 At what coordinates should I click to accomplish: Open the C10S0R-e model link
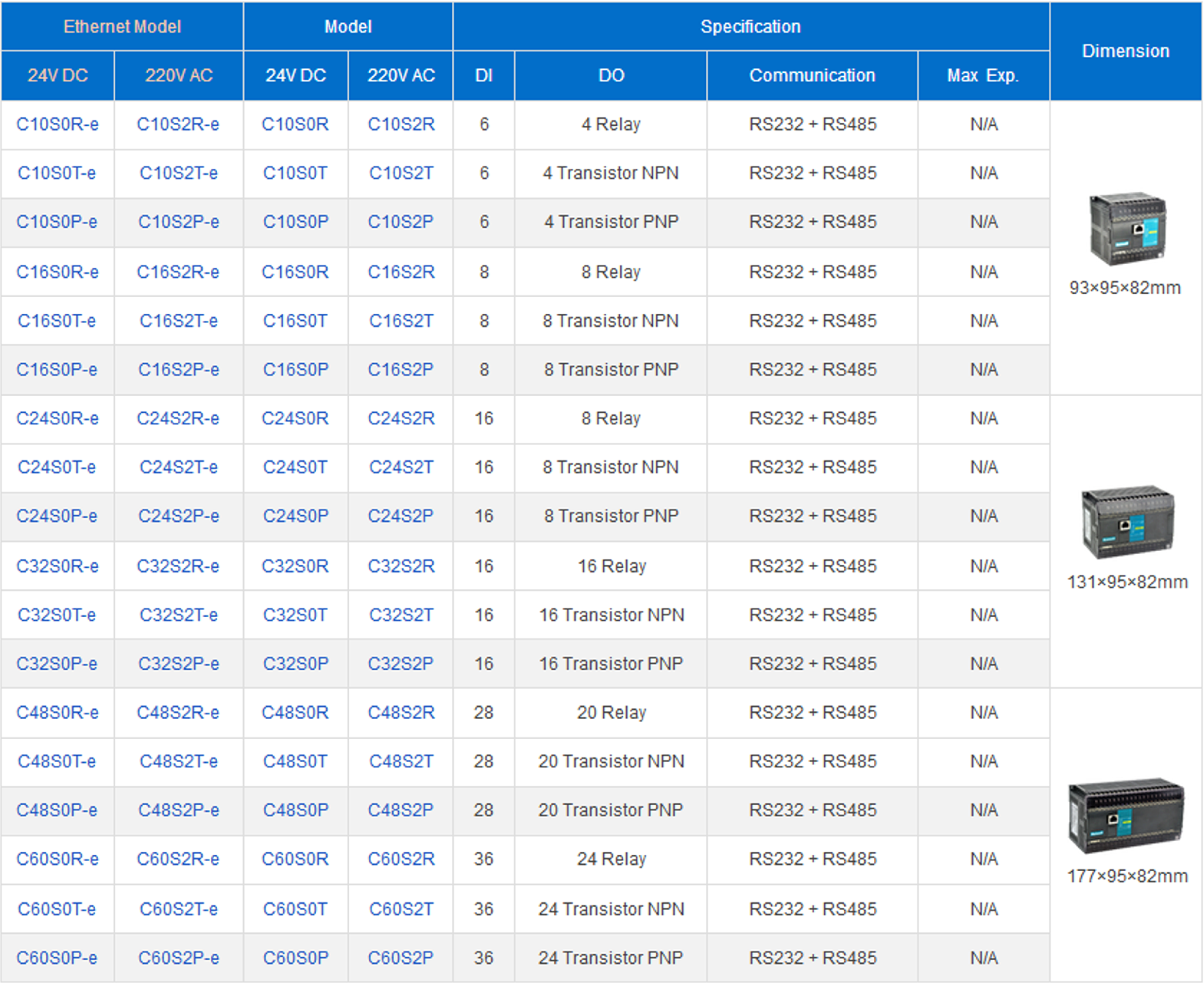coord(58,124)
